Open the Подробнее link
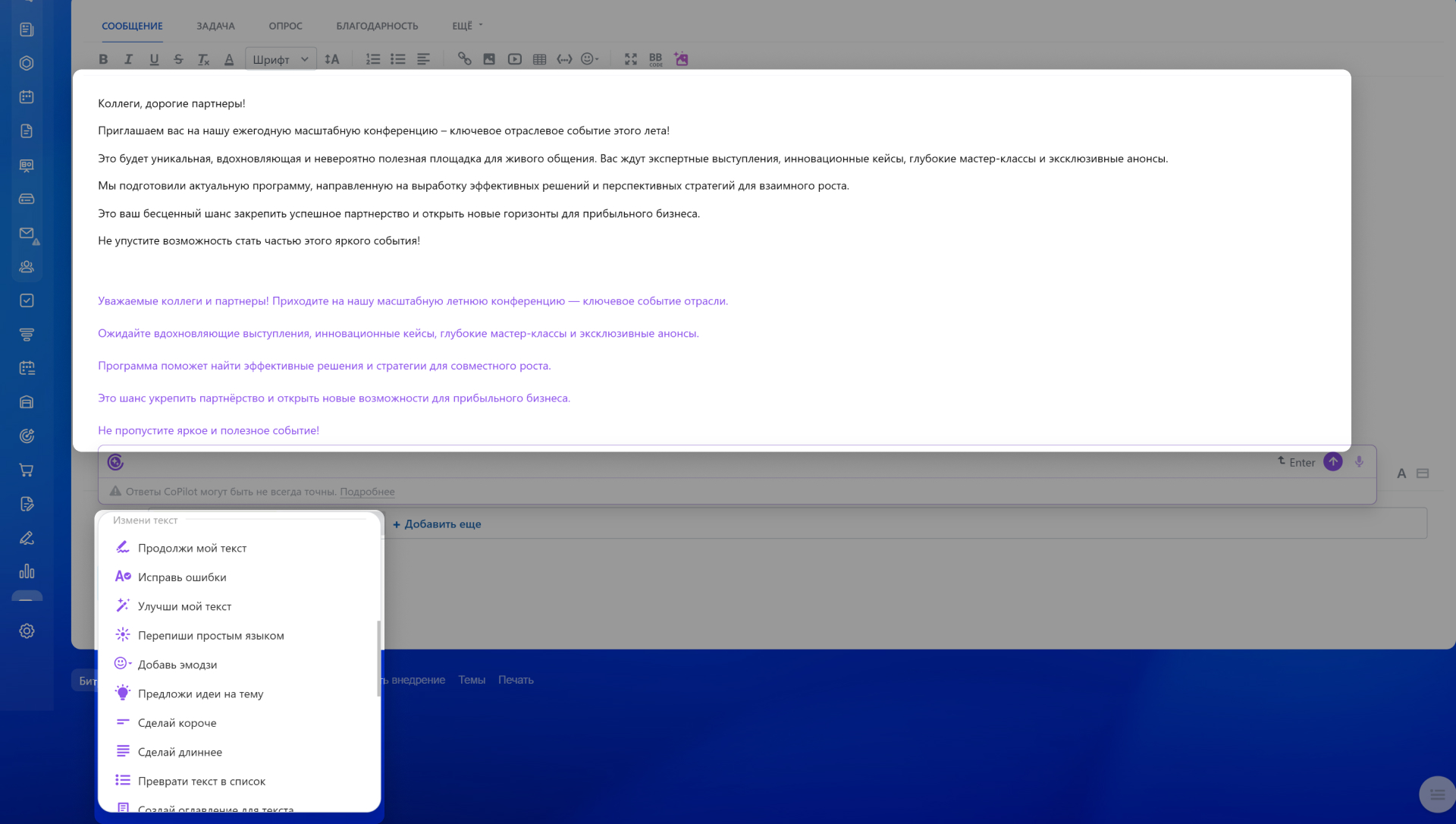1456x824 pixels. coord(367,492)
